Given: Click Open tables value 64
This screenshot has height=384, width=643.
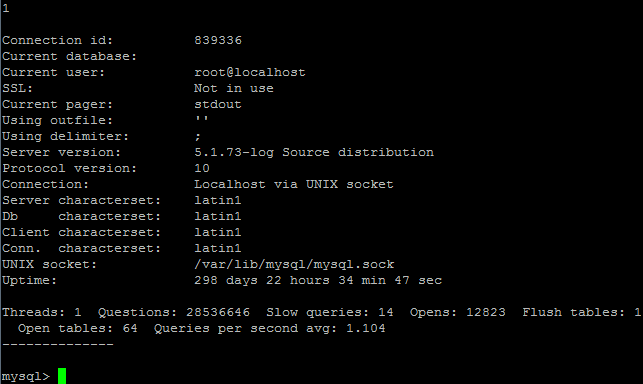Looking at the screenshot, I should click(x=130, y=328).
